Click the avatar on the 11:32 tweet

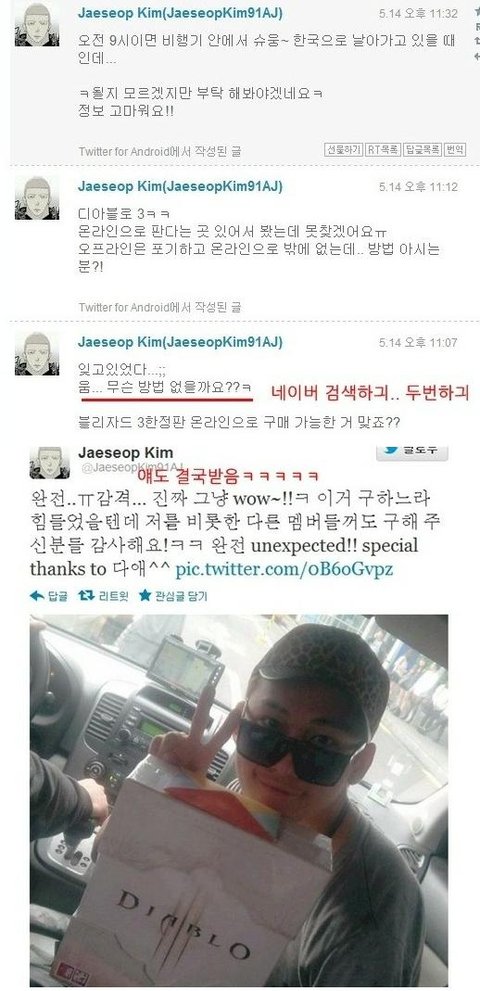coord(37,25)
